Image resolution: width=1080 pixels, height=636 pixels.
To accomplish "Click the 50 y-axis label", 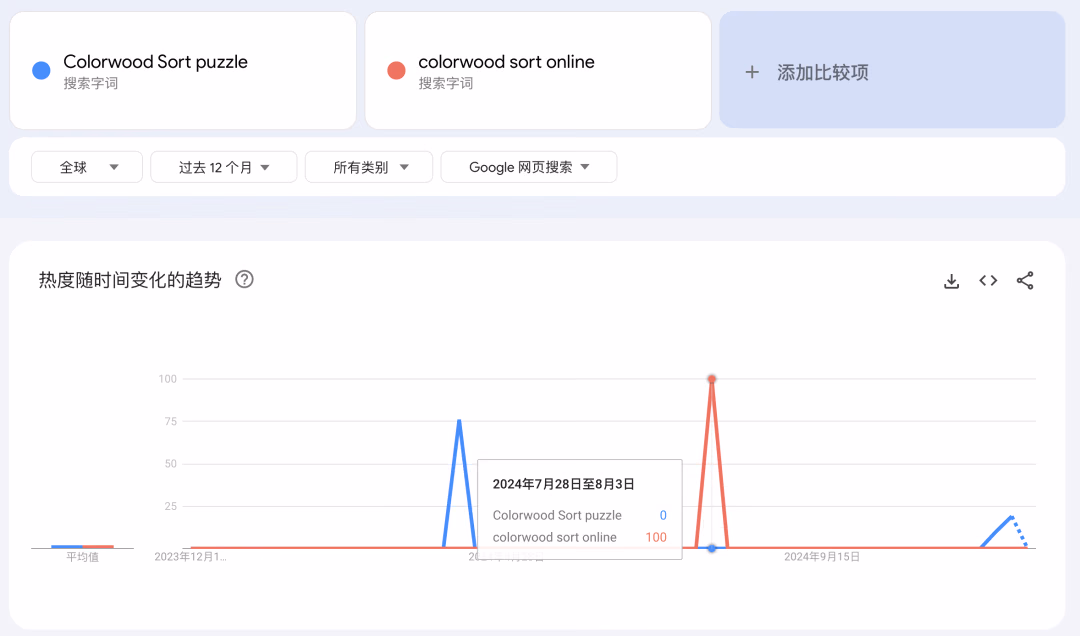I will coord(171,464).
